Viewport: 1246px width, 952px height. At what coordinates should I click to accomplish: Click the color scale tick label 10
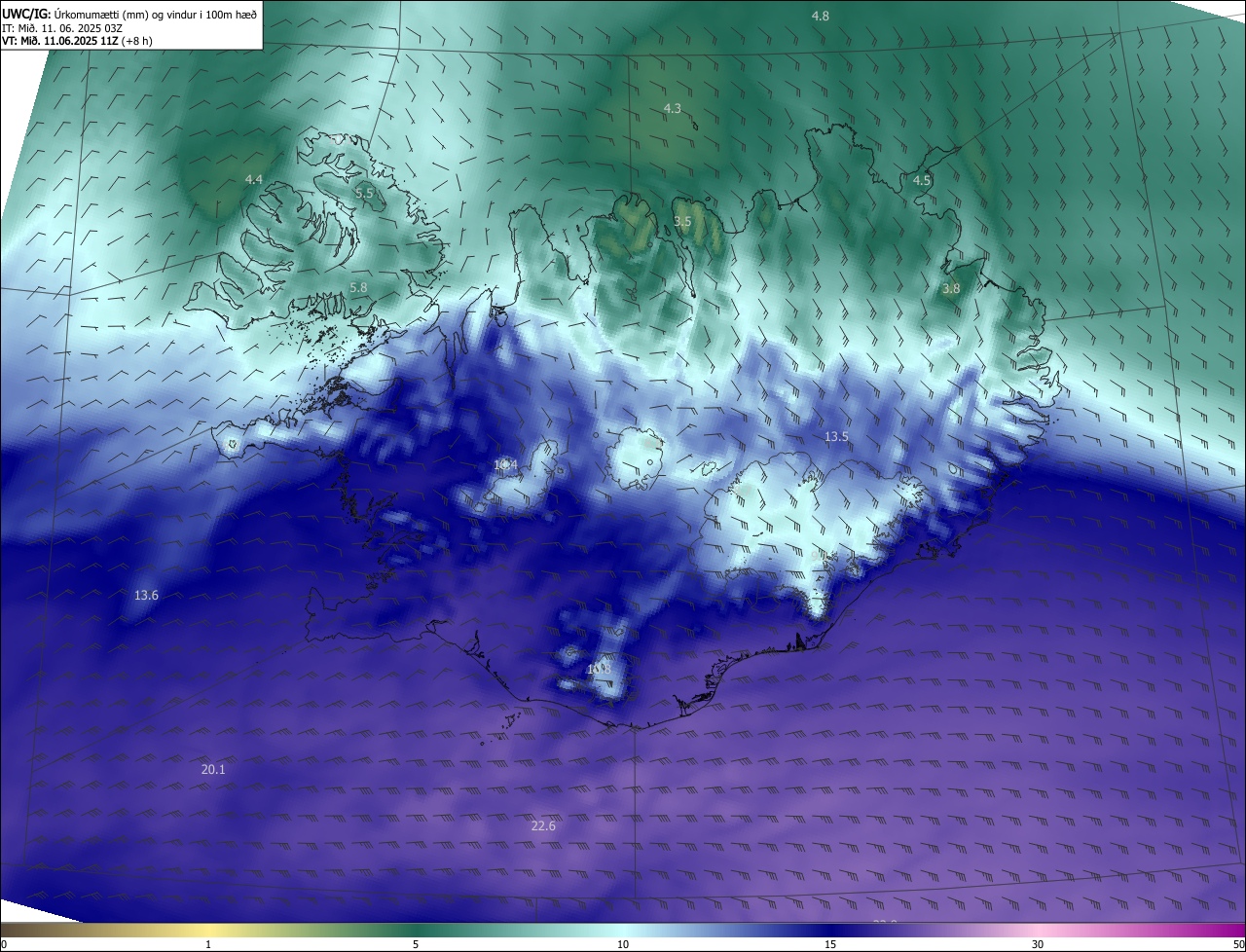click(623, 944)
